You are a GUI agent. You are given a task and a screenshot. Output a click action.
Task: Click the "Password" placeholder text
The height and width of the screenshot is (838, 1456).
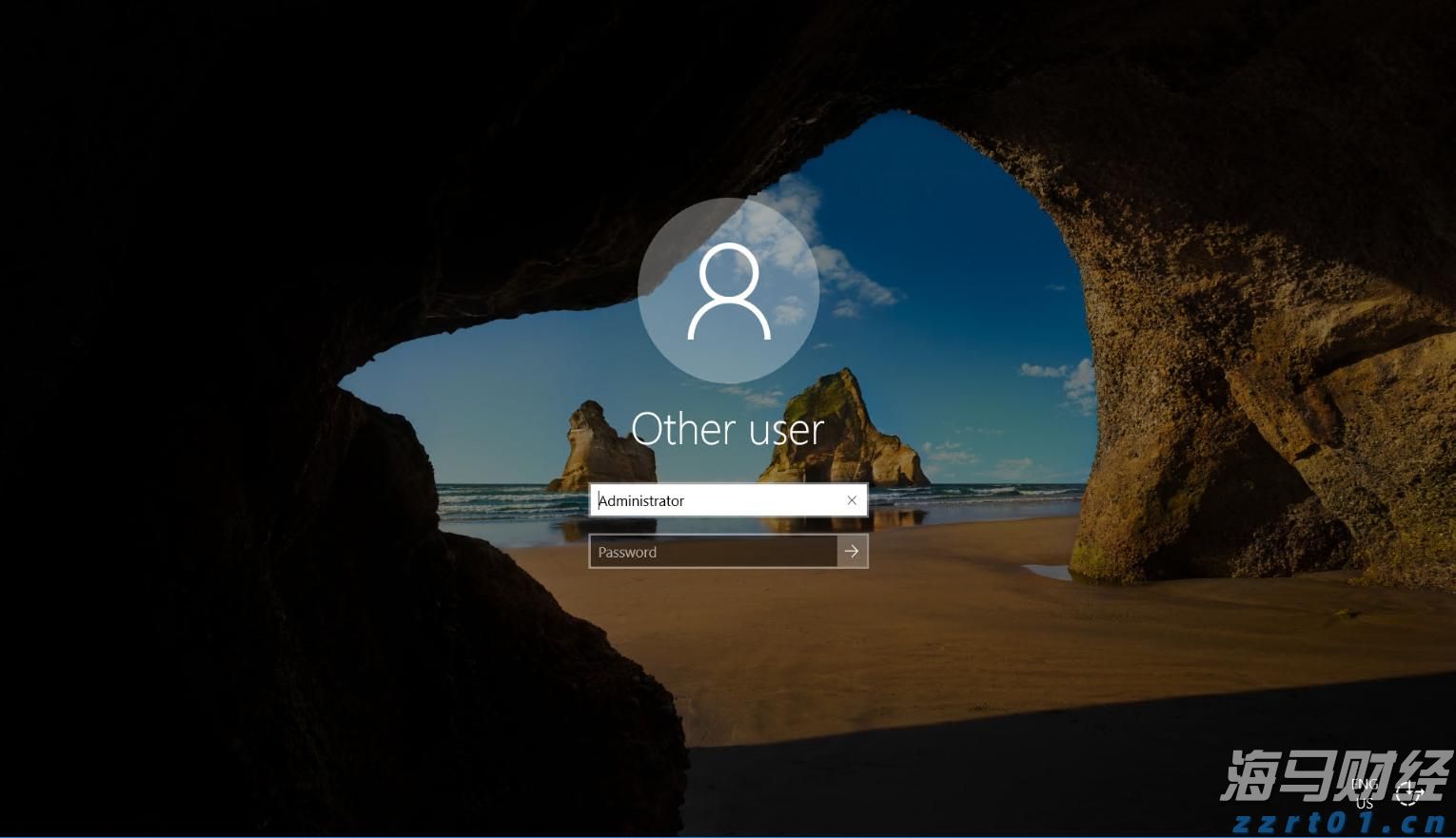[627, 552]
